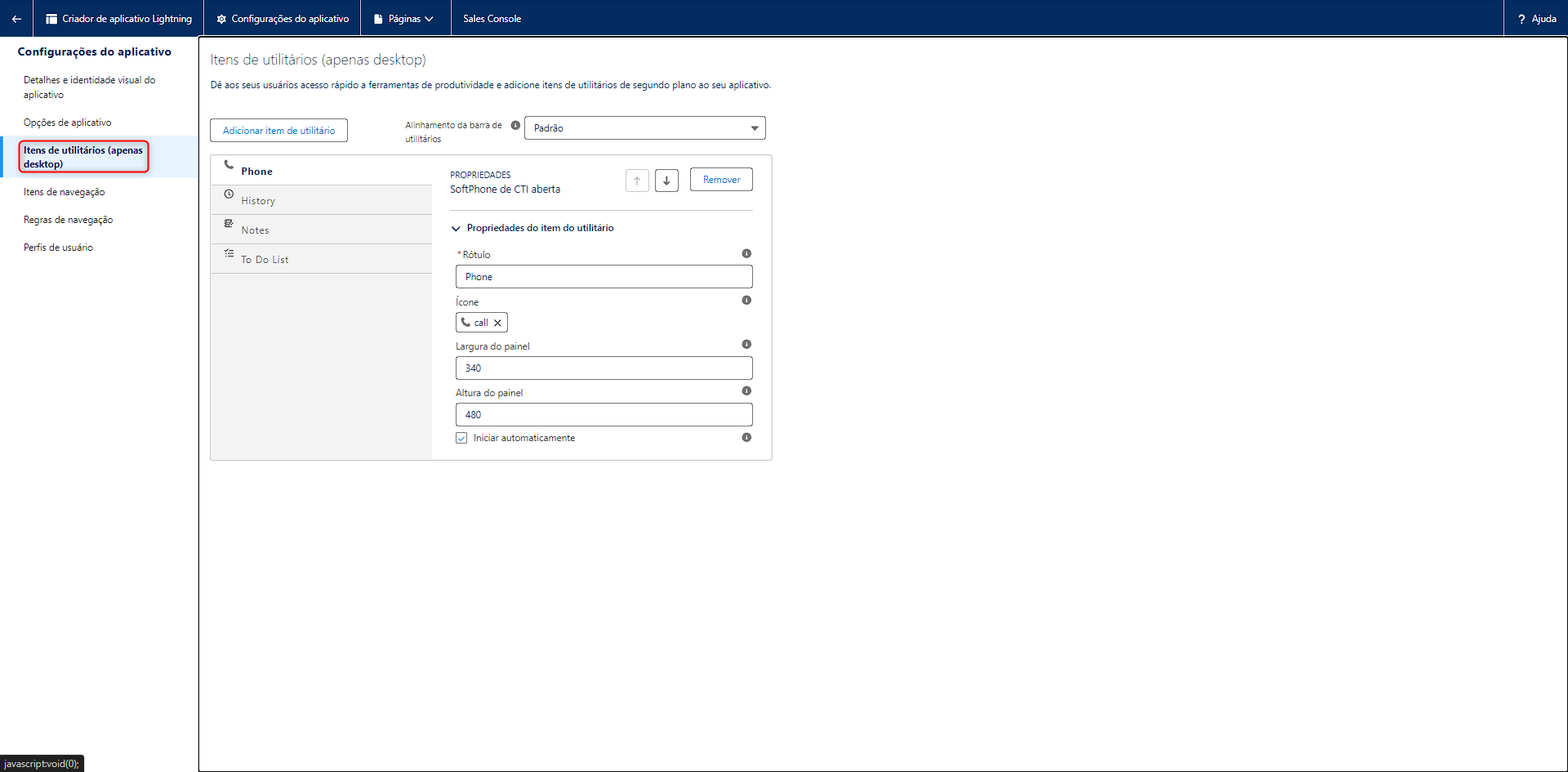This screenshot has width=1568, height=772.
Task: Click info icon for Altura do painel
Action: click(x=746, y=390)
